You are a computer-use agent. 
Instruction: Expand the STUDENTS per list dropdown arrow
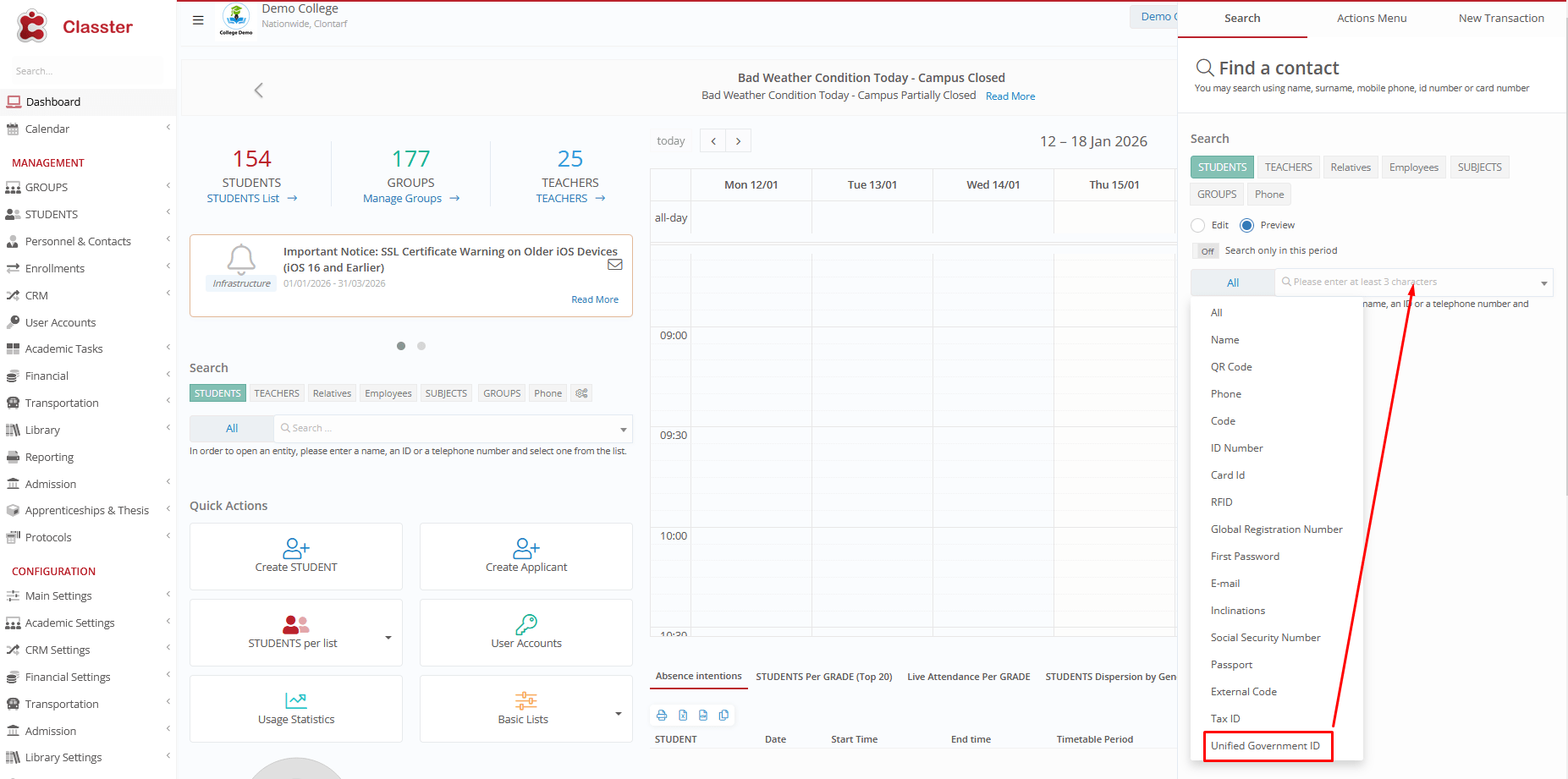pyautogui.click(x=388, y=638)
